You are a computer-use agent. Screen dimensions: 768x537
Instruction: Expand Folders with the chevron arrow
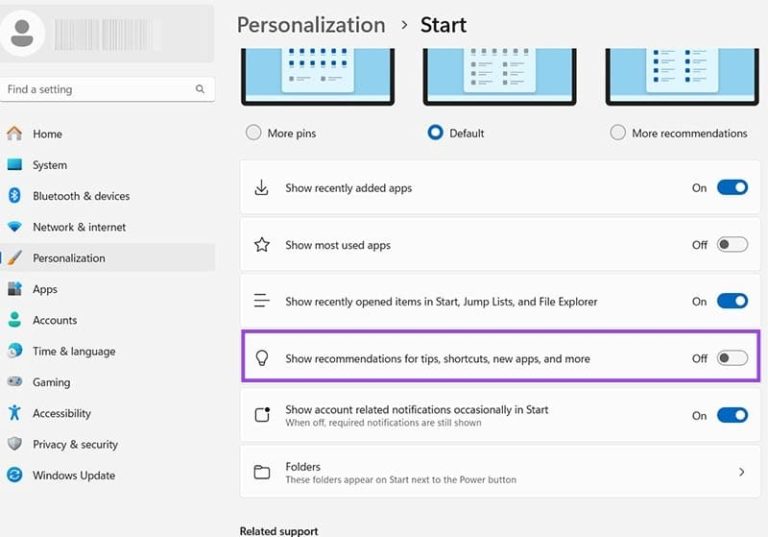tap(742, 472)
